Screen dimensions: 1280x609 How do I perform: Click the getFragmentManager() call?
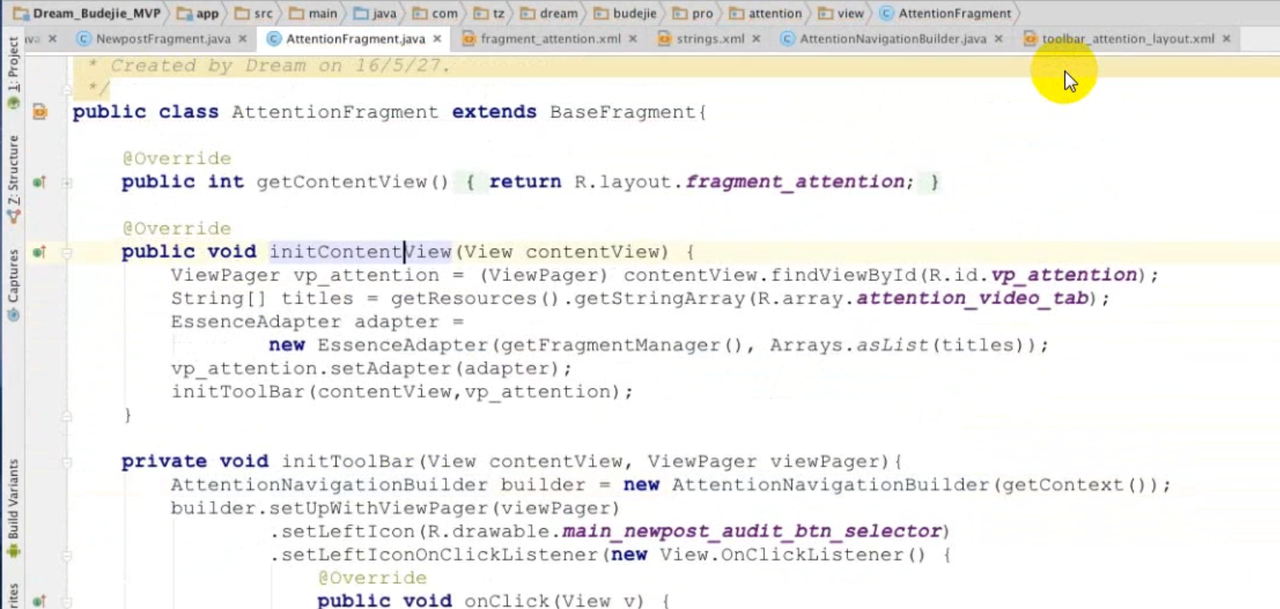tap(623, 345)
